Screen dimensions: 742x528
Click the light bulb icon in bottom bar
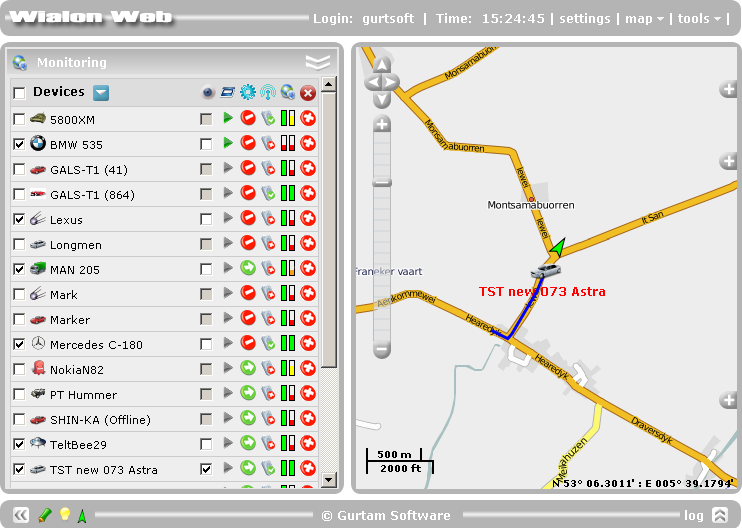point(65,514)
